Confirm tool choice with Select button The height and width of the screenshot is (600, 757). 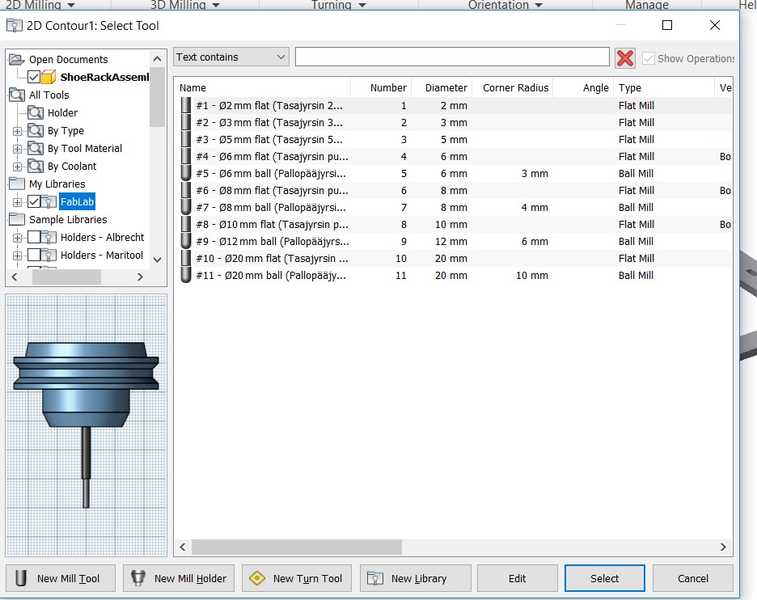pyautogui.click(x=604, y=578)
